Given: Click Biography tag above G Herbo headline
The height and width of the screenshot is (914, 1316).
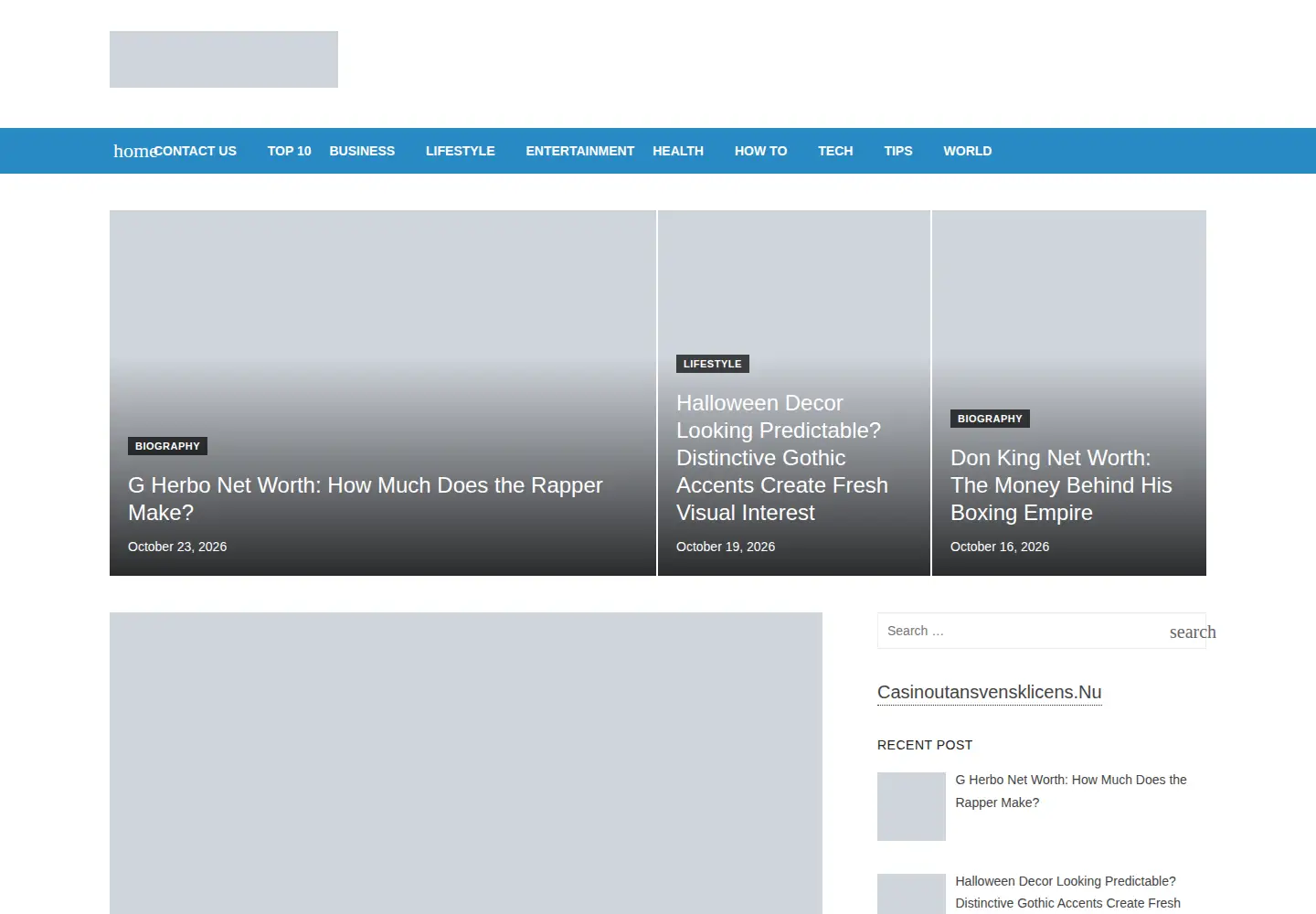Looking at the screenshot, I should (167, 446).
